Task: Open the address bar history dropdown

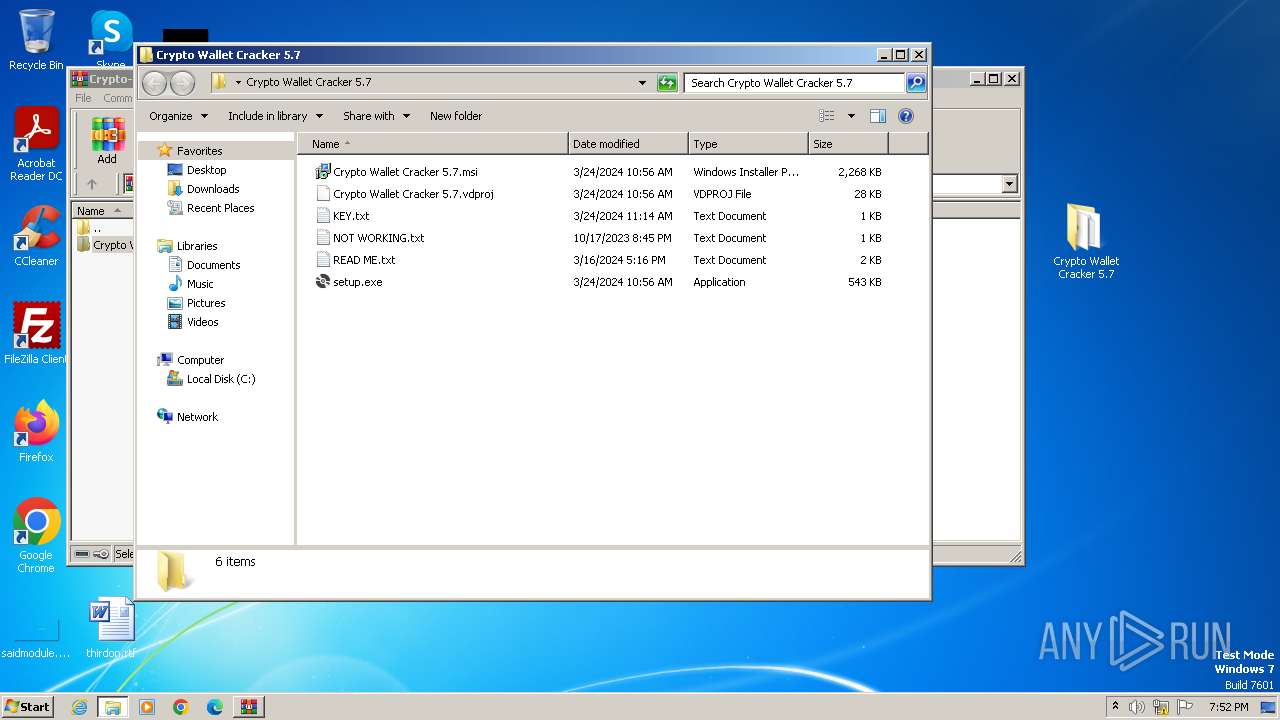Action: pyautogui.click(x=642, y=83)
